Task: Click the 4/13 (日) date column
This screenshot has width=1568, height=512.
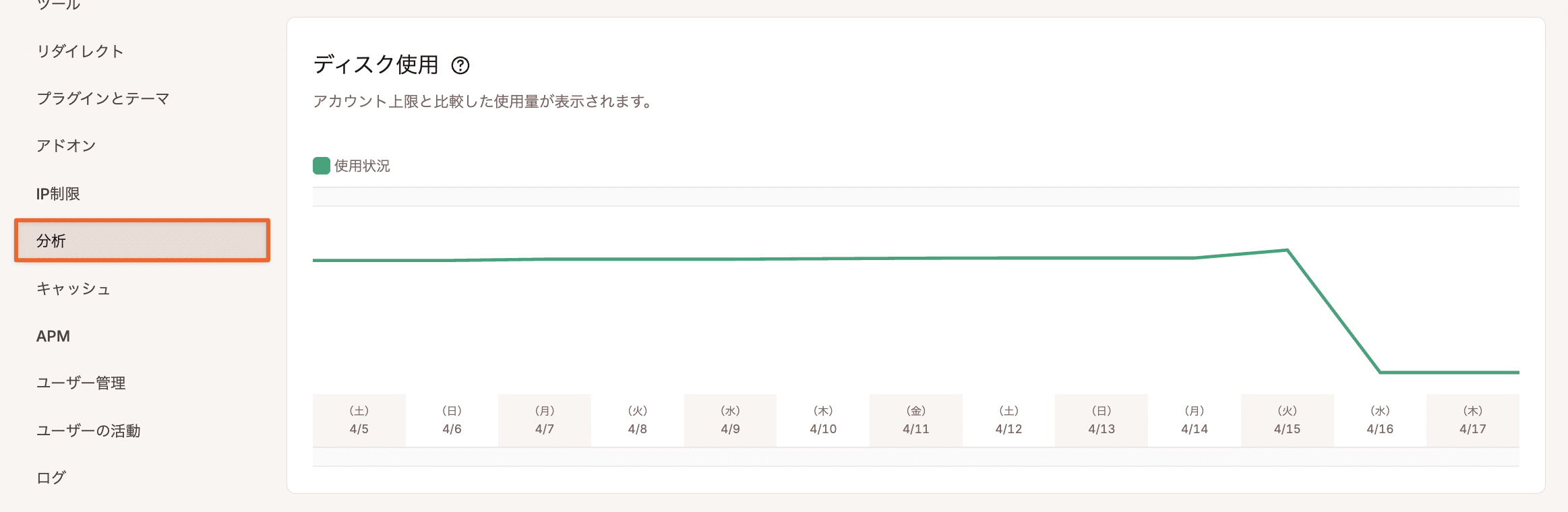Action: [1102, 420]
